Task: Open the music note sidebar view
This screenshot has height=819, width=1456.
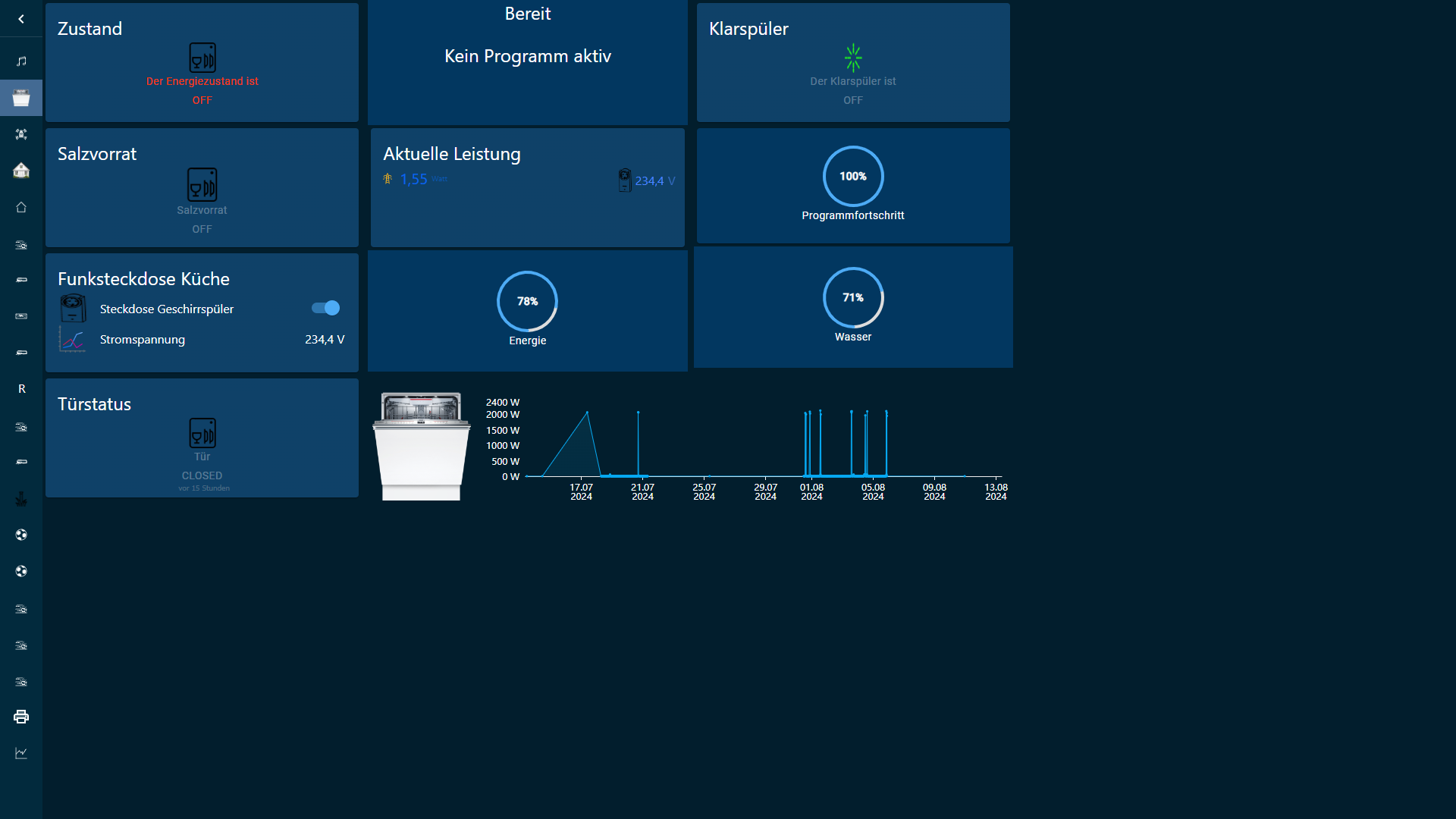Action: 21,61
